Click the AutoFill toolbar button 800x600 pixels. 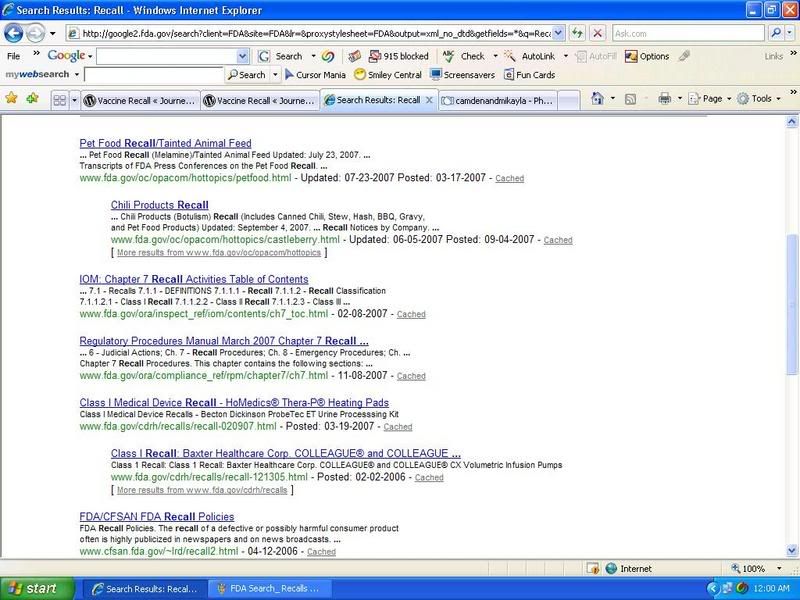pyautogui.click(x=595, y=56)
